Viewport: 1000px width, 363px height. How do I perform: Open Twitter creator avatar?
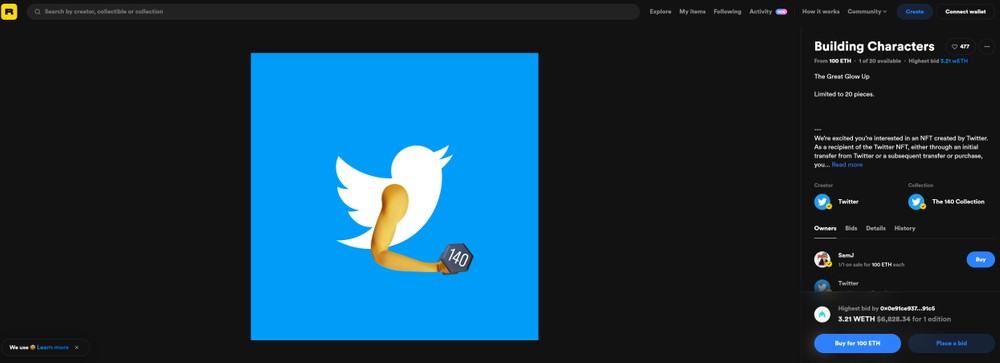823,202
